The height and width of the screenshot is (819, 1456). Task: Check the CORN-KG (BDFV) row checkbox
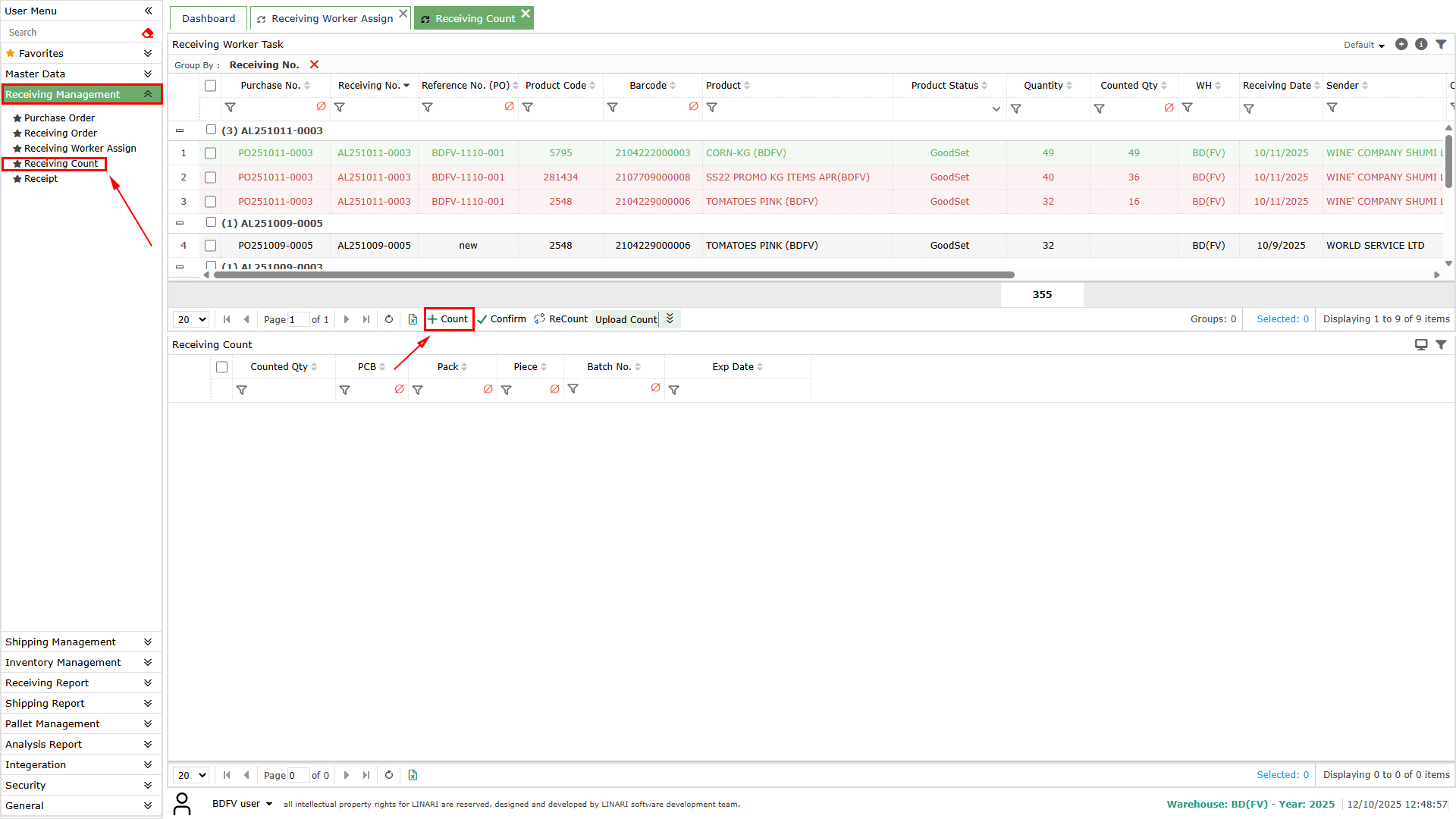pyautogui.click(x=211, y=153)
